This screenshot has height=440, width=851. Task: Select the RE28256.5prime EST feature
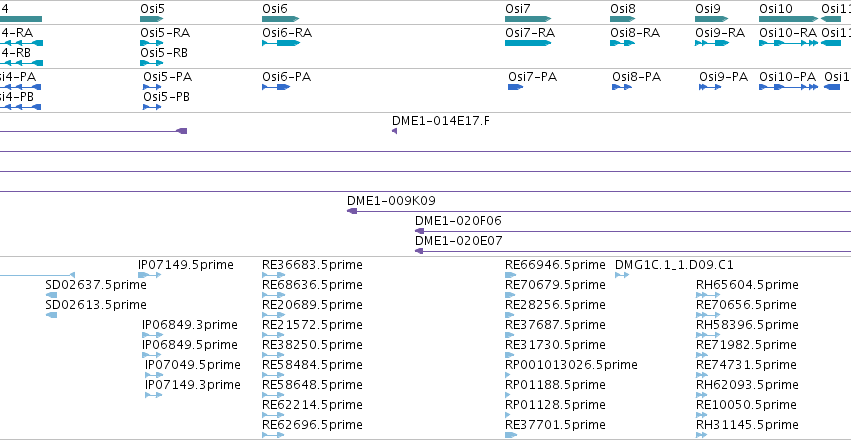pyautogui.click(x=510, y=315)
